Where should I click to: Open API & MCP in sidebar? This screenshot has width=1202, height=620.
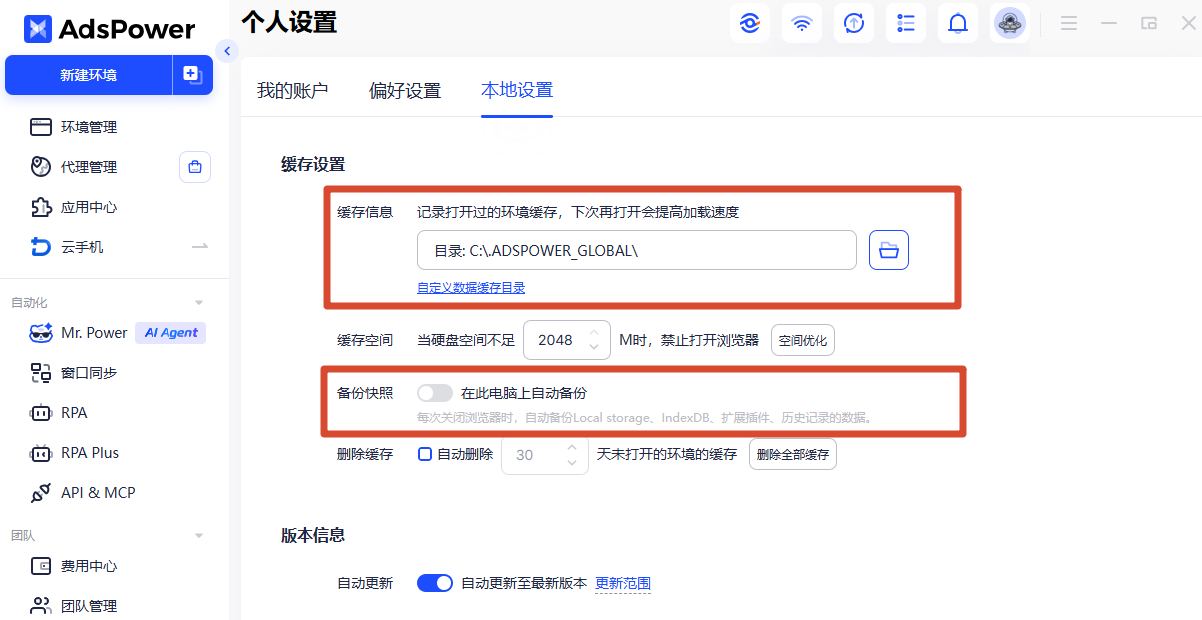(98, 493)
